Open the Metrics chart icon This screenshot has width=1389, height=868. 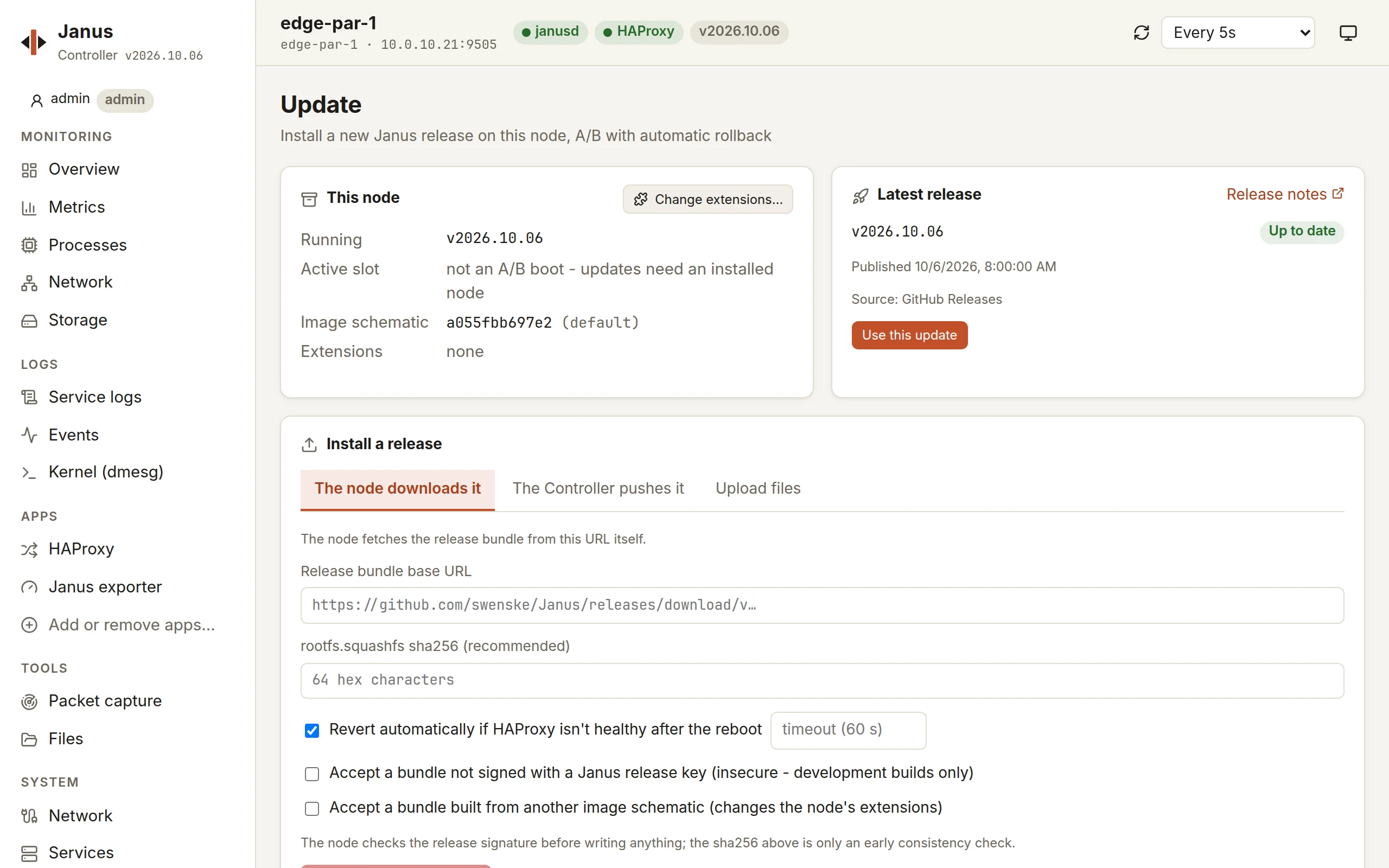[x=29, y=207]
